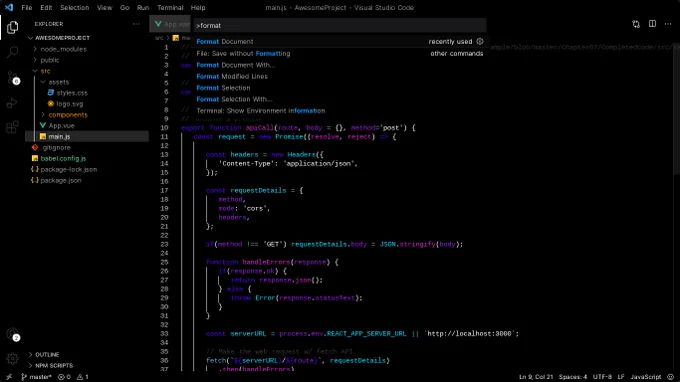
Task: Choose Format Document With... command
Action: tap(339, 65)
